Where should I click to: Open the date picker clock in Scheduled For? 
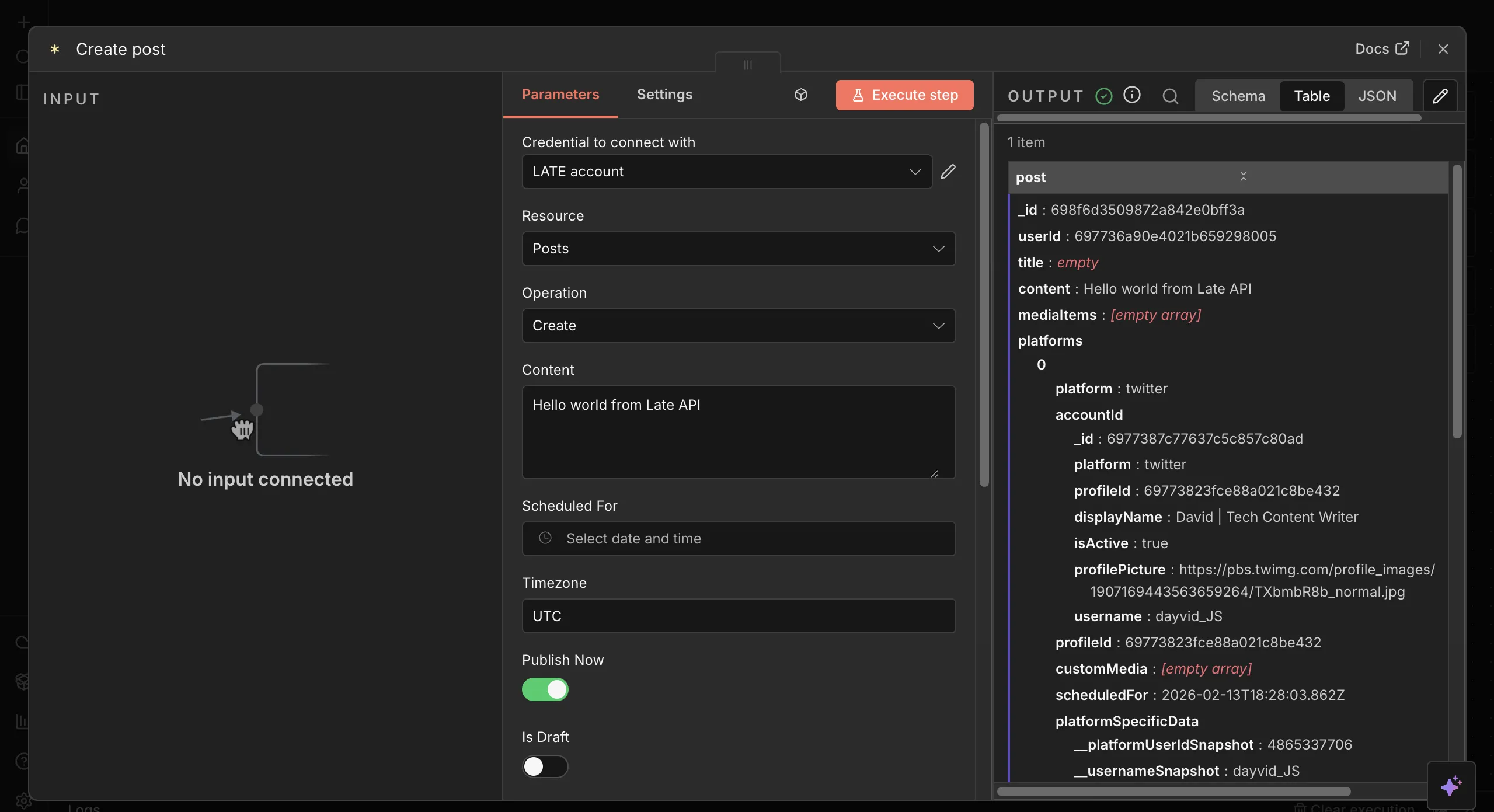coord(545,538)
